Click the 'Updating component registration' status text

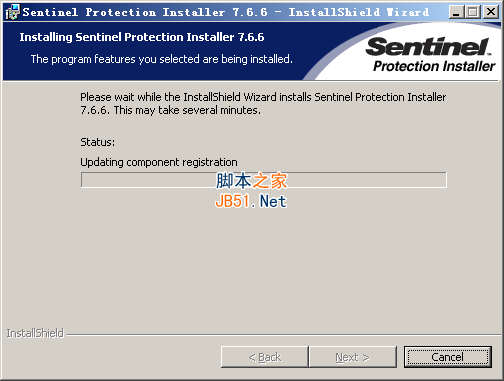point(159,162)
